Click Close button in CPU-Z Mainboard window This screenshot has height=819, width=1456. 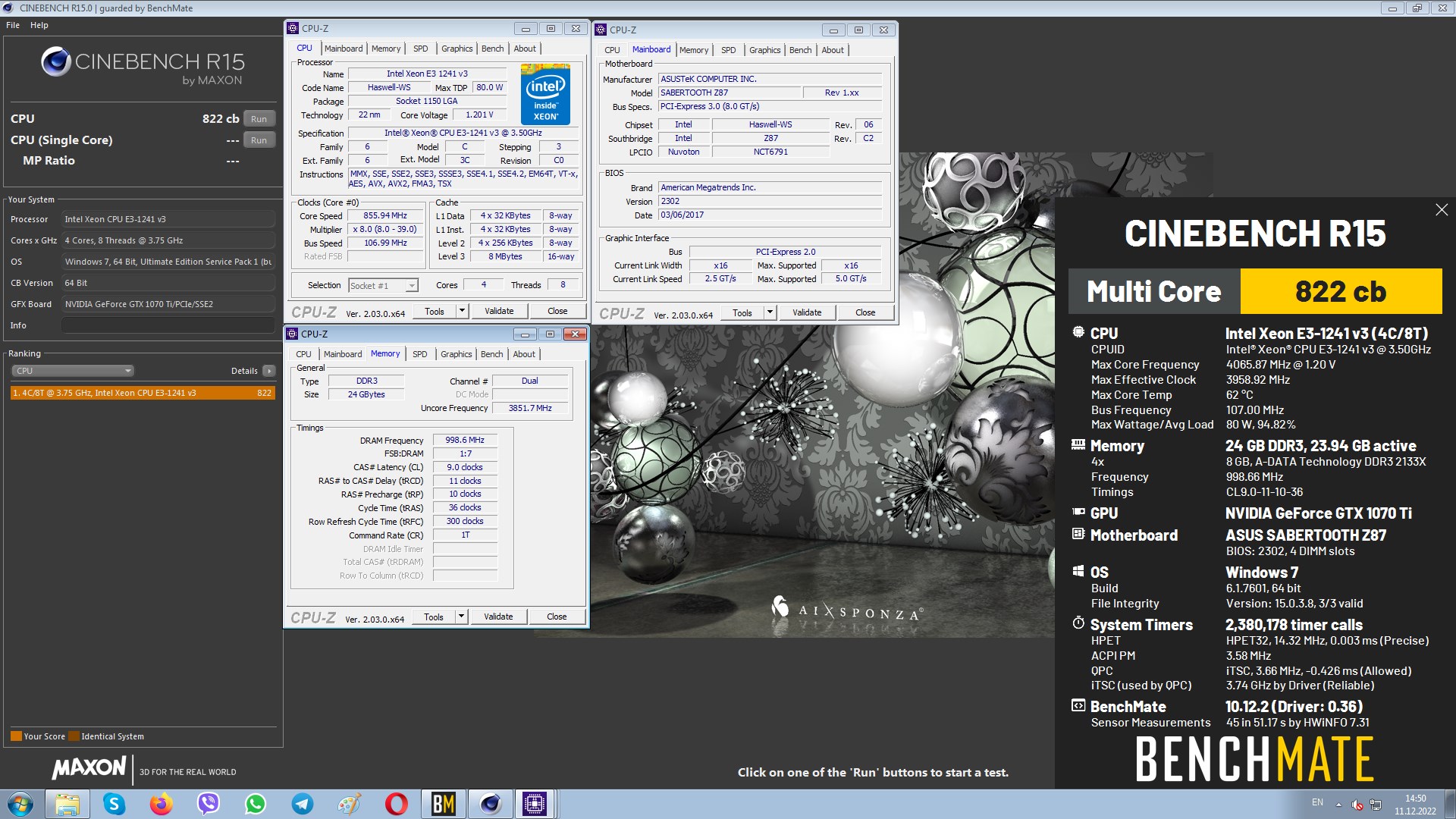[x=865, y=312]
